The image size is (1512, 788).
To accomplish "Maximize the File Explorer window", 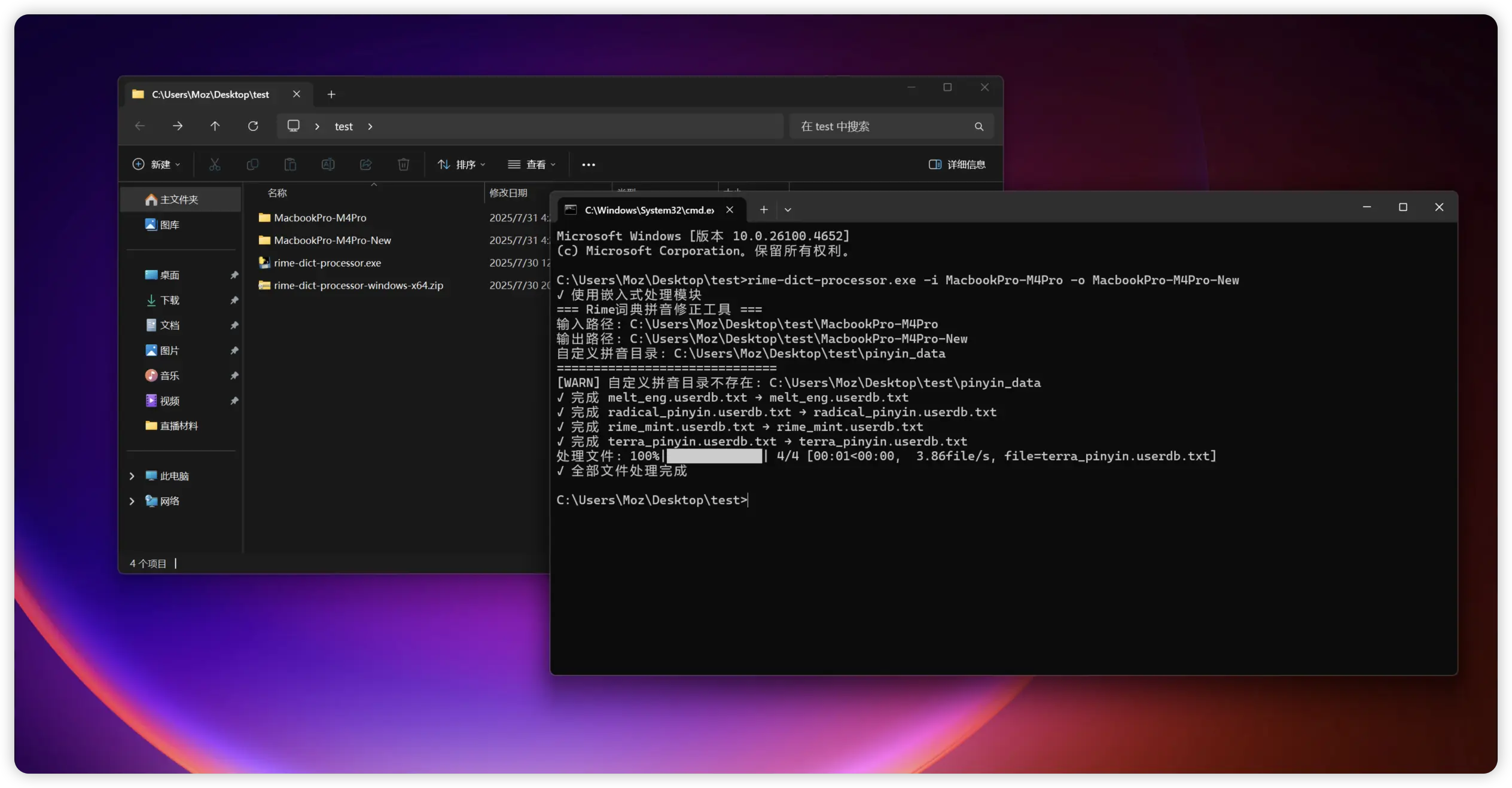I will [947, 87].
